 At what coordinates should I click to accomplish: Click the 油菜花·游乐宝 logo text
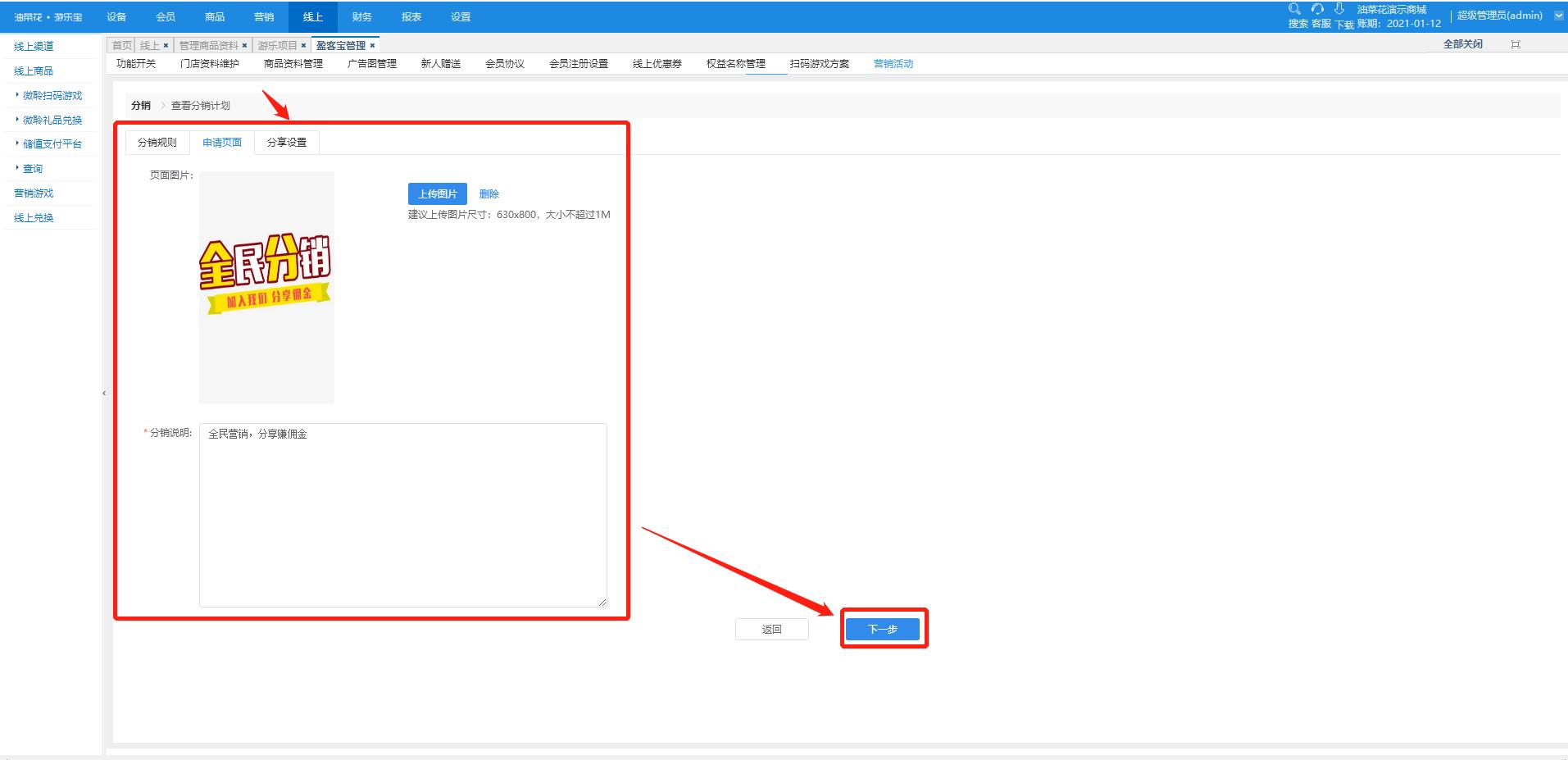point(48,17)
